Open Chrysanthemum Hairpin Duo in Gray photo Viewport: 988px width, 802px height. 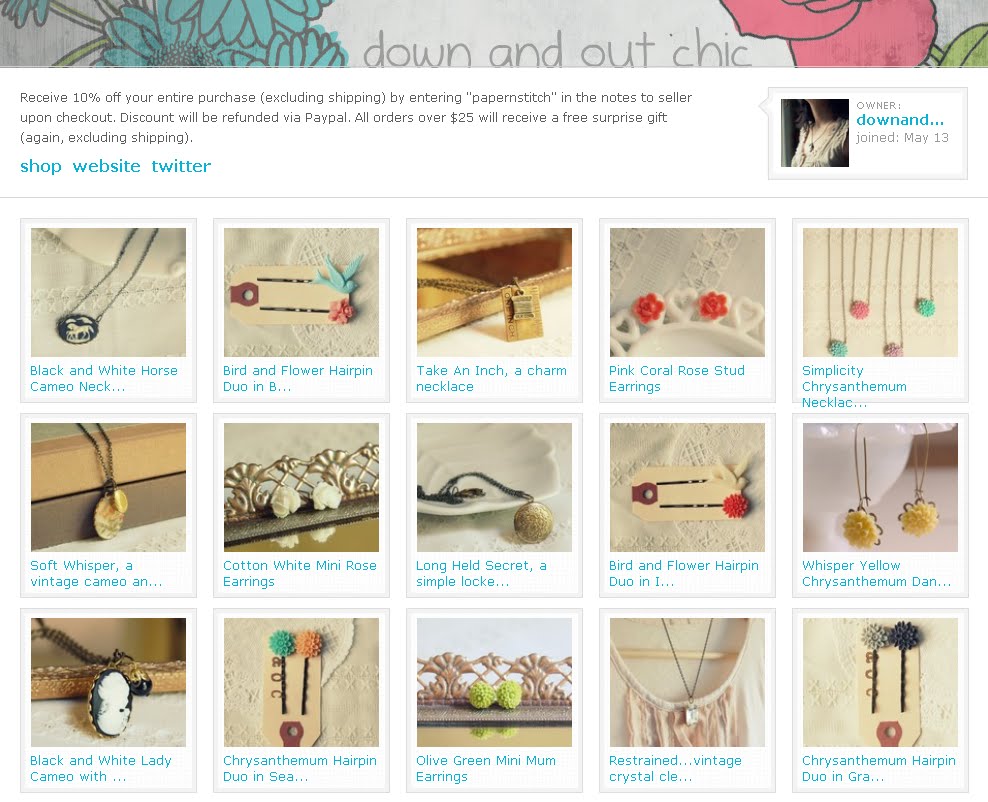(880, 682)
